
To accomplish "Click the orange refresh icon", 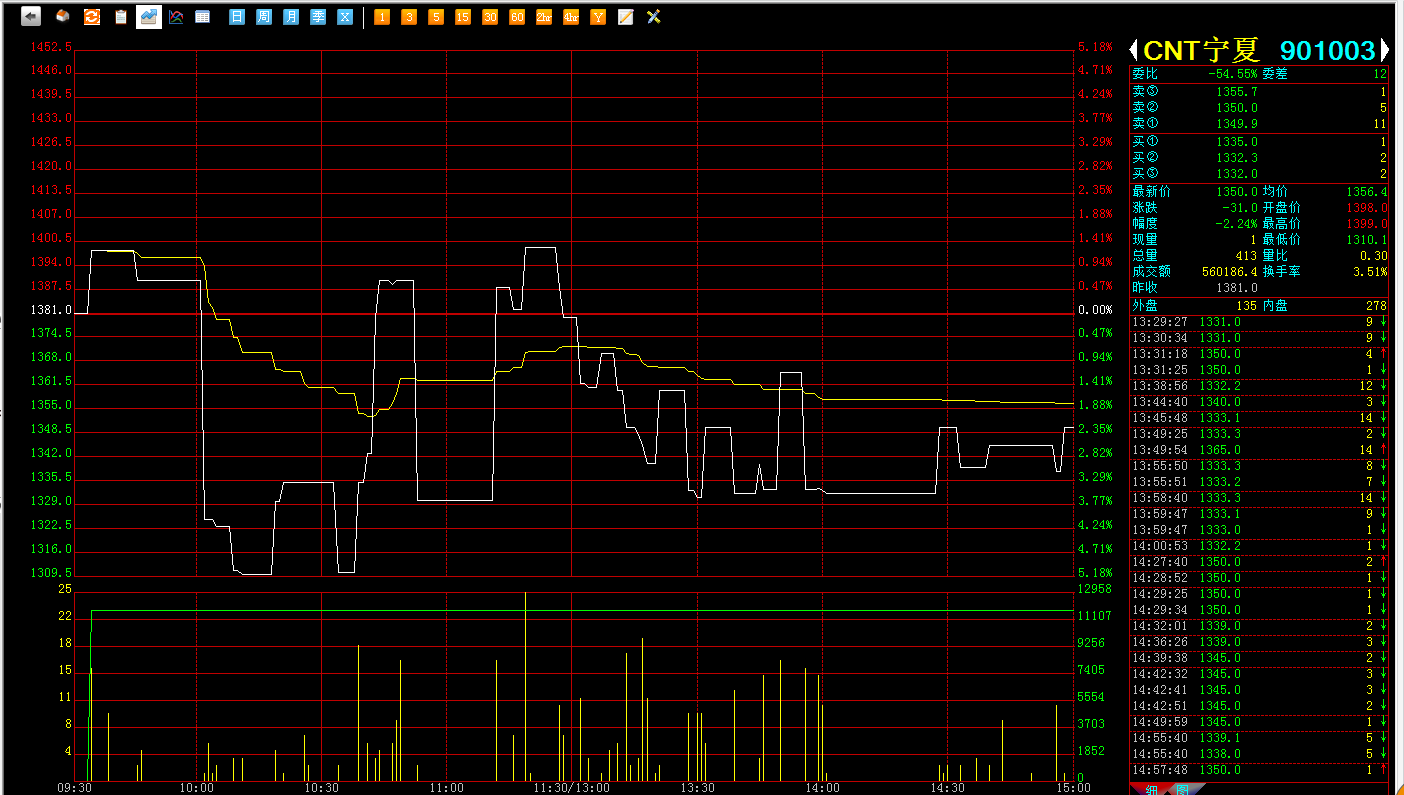I will coord(91,17).
